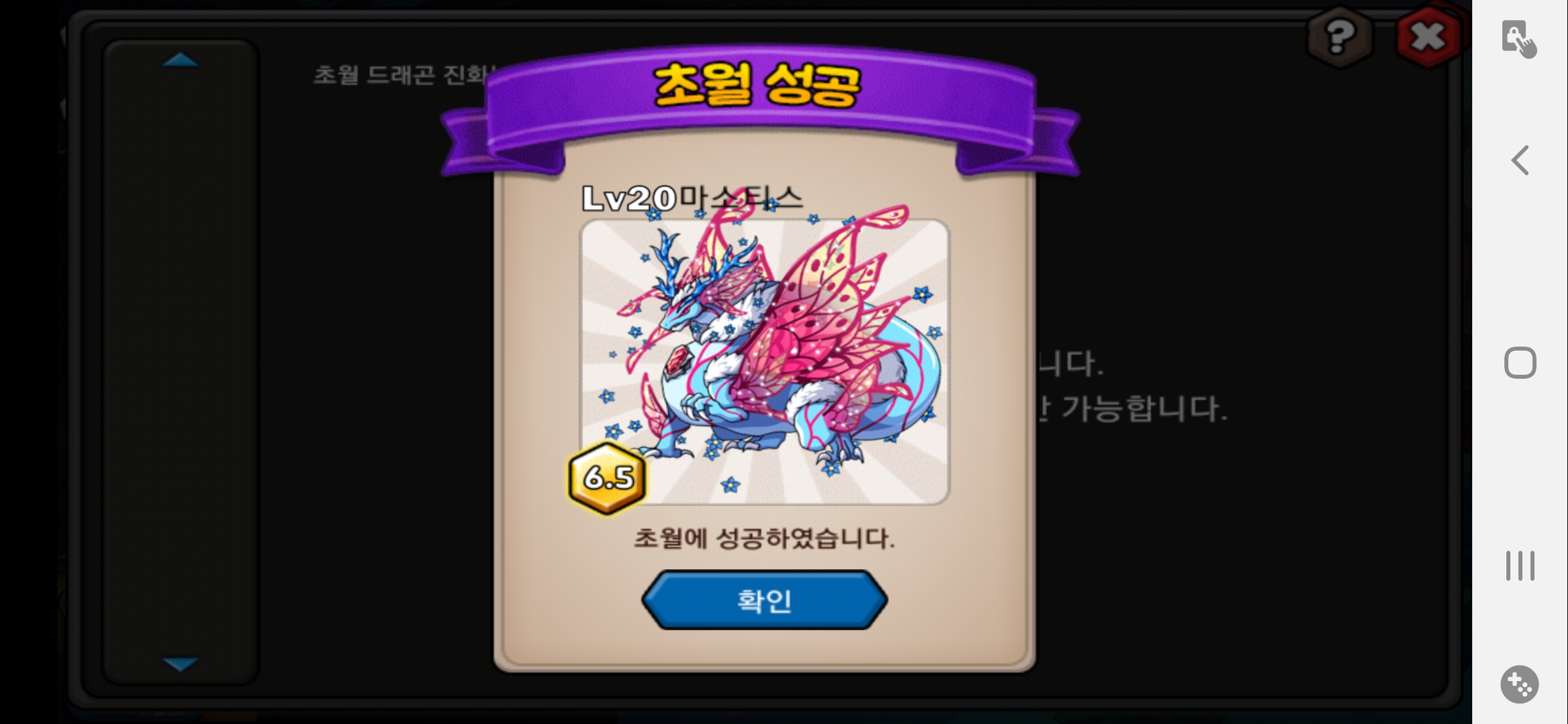Tap the right tail of the purple ribbon

[x=1019, y=141]
